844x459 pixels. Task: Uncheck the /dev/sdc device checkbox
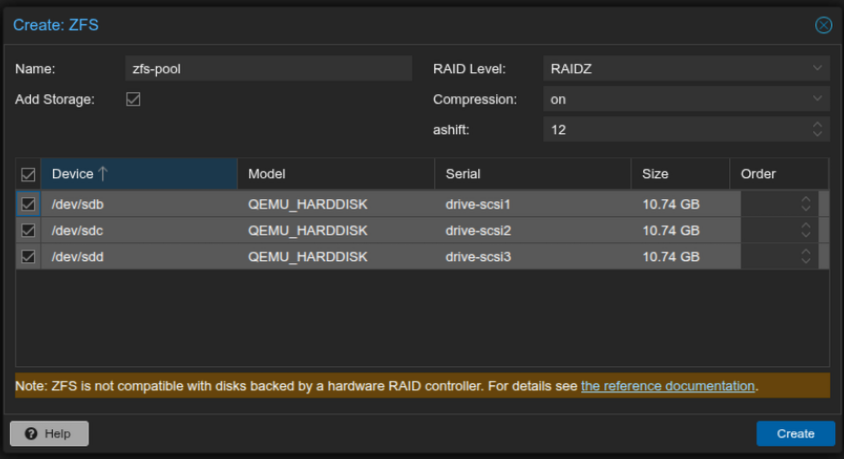pyautogui.click(x=28, y=230)
